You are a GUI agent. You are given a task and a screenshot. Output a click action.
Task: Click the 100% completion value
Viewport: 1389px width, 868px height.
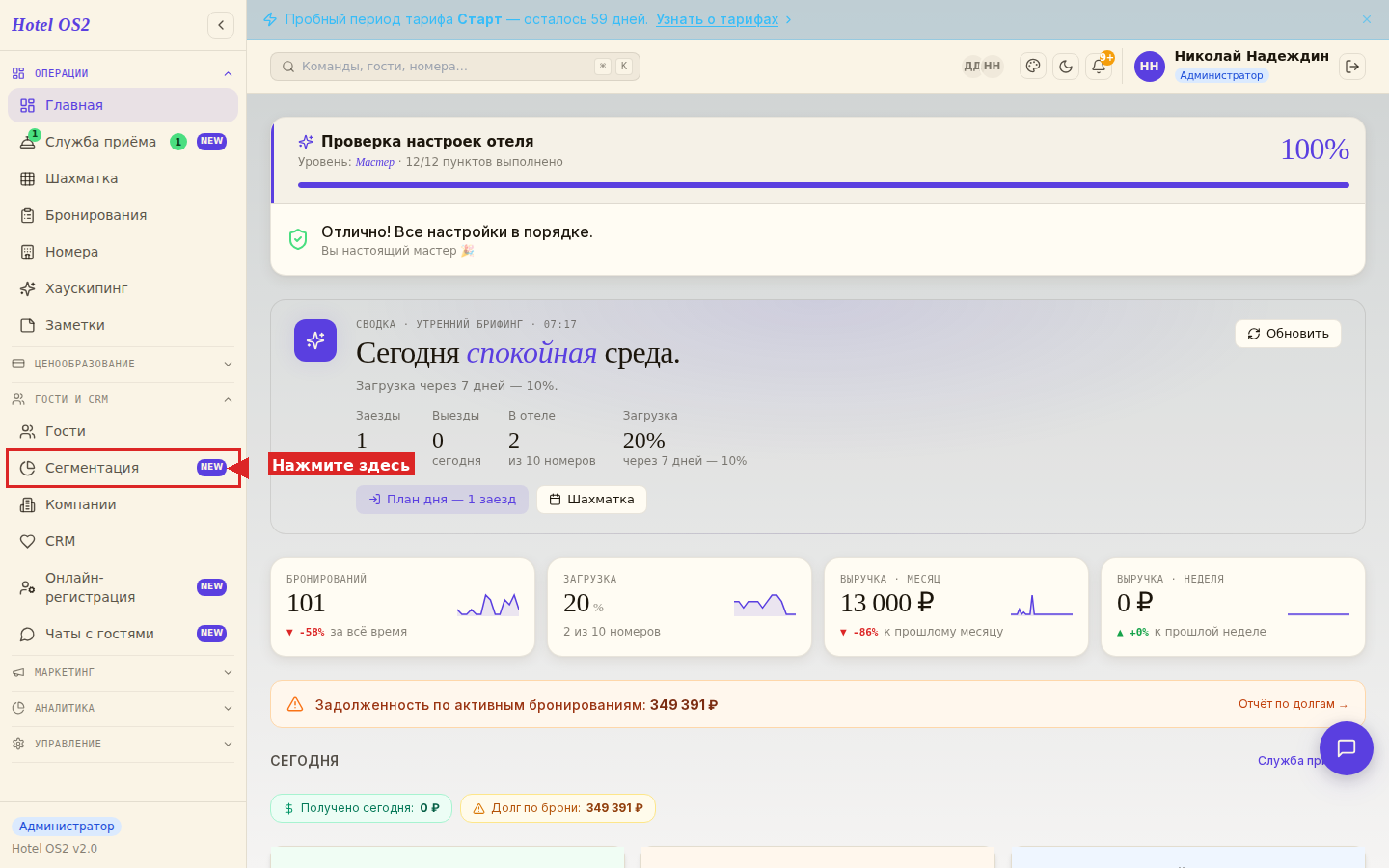tap(1314, 149)
